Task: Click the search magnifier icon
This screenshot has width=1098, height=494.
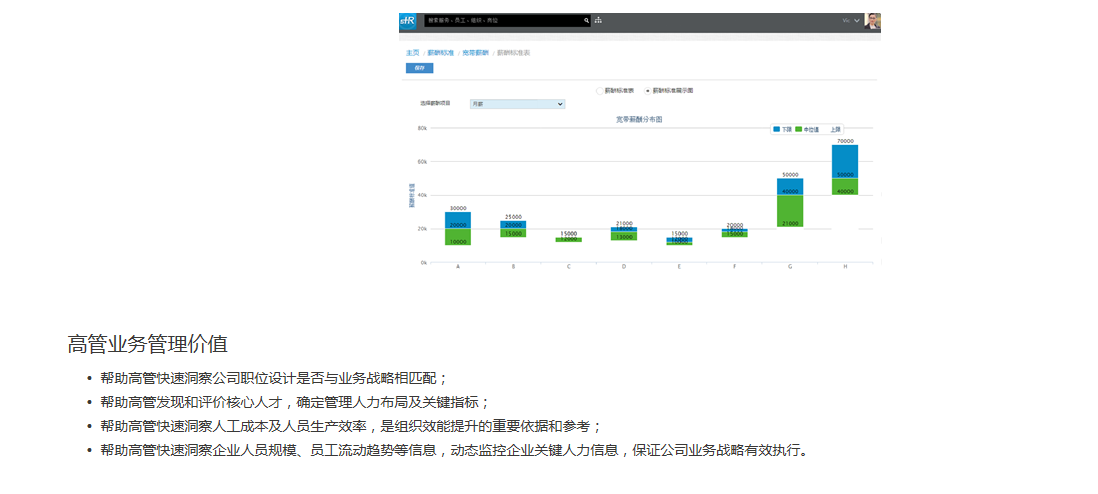Action: click(587, 20)
